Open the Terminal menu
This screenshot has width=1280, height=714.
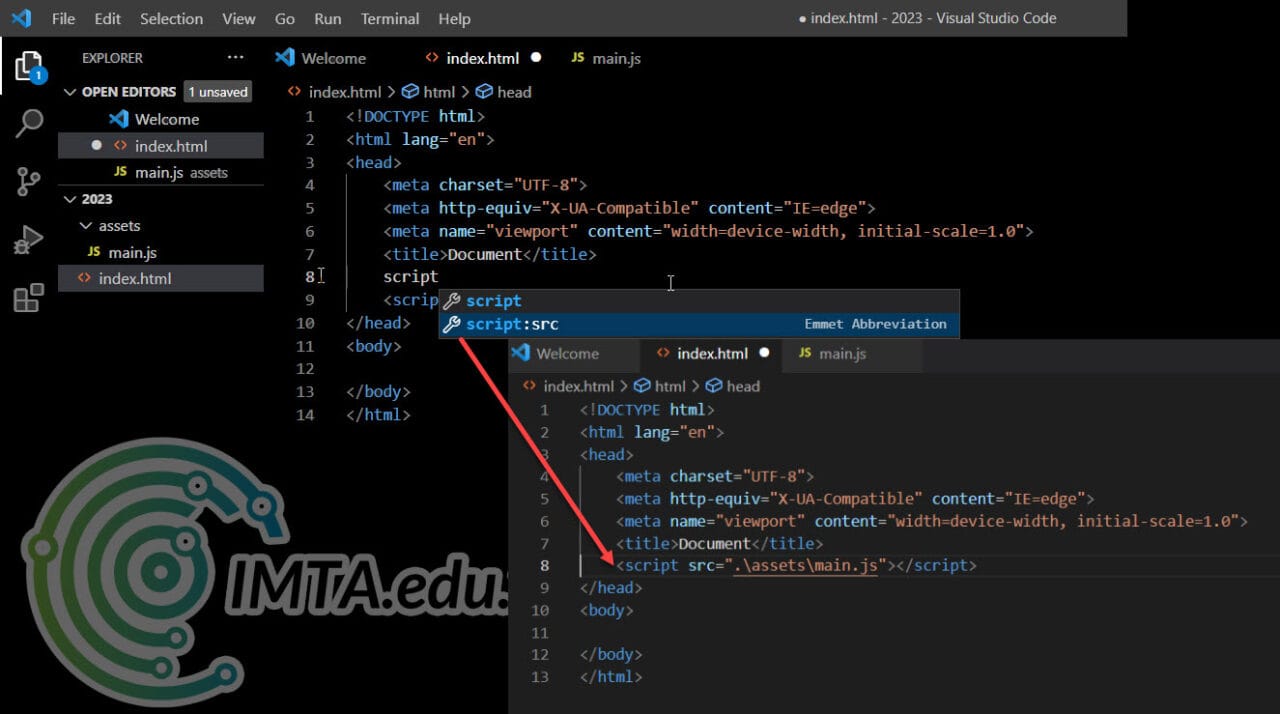pos(390,18)
